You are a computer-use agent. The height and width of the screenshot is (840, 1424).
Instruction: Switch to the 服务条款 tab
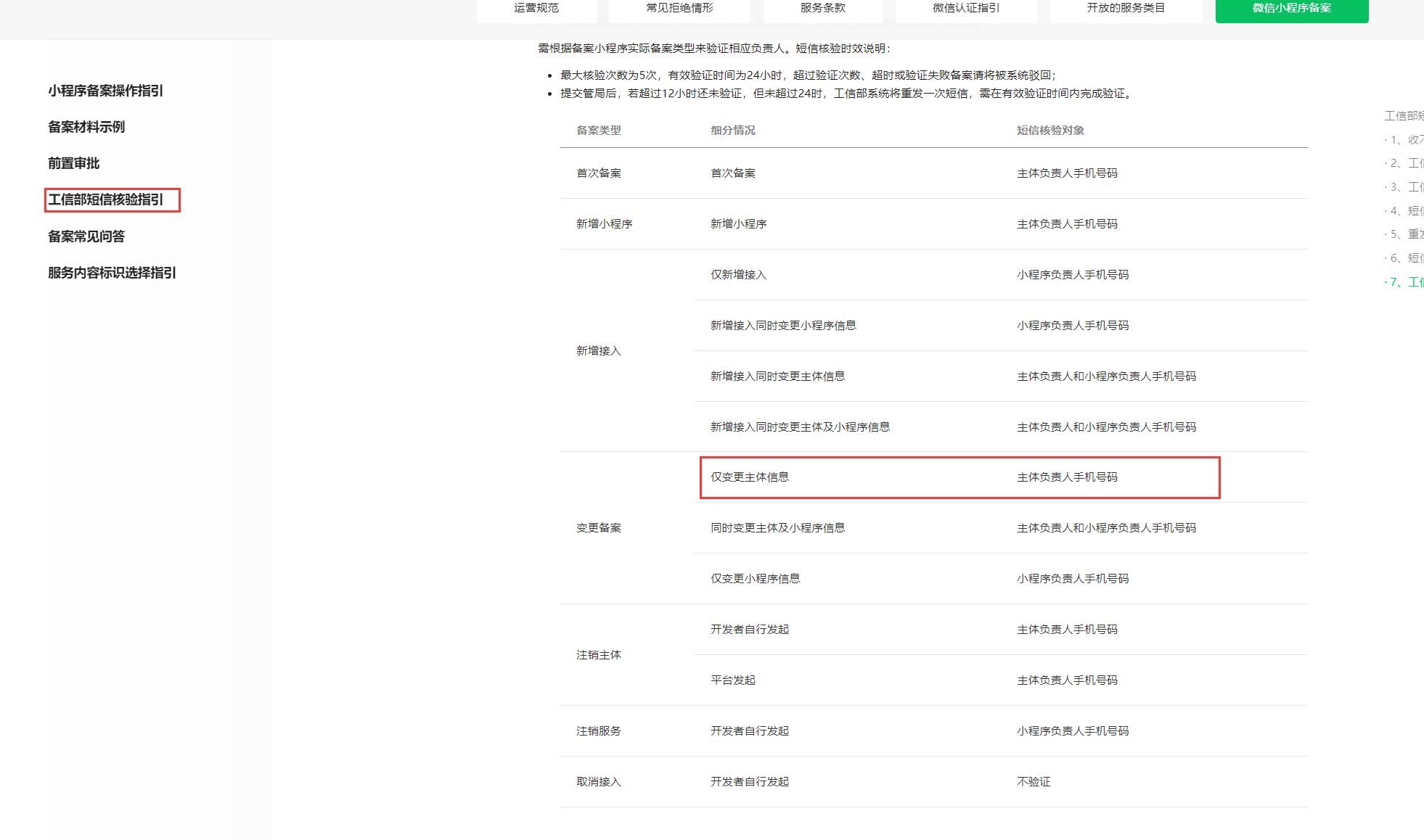822,8
